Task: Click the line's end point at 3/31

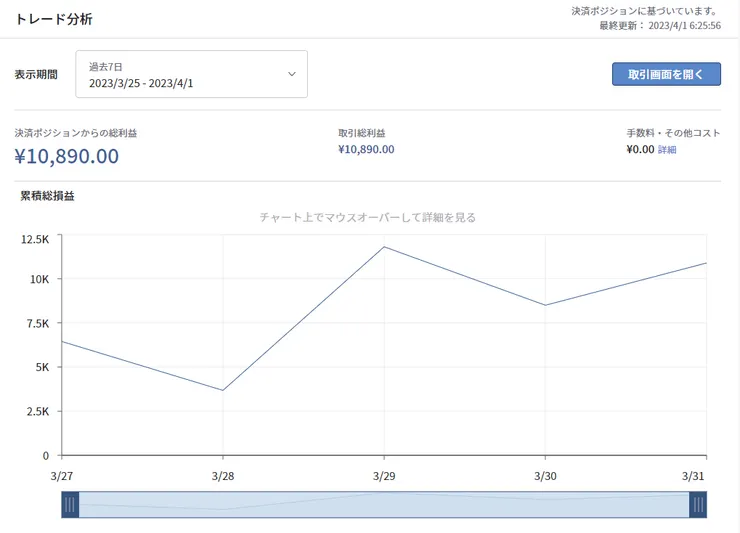Action: click(x=706, y=263)
